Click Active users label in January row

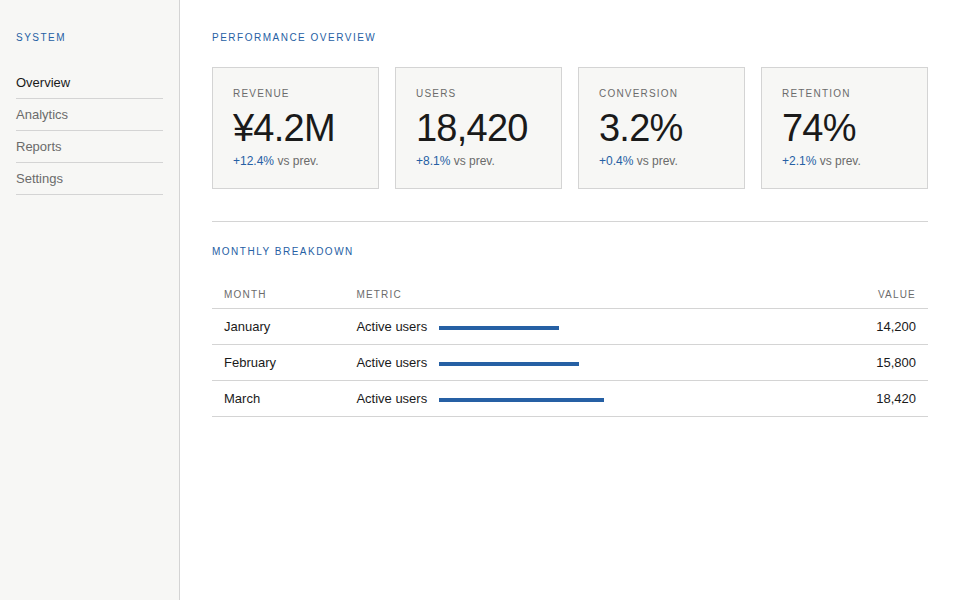pyautogui.click(x=392, y=327)
